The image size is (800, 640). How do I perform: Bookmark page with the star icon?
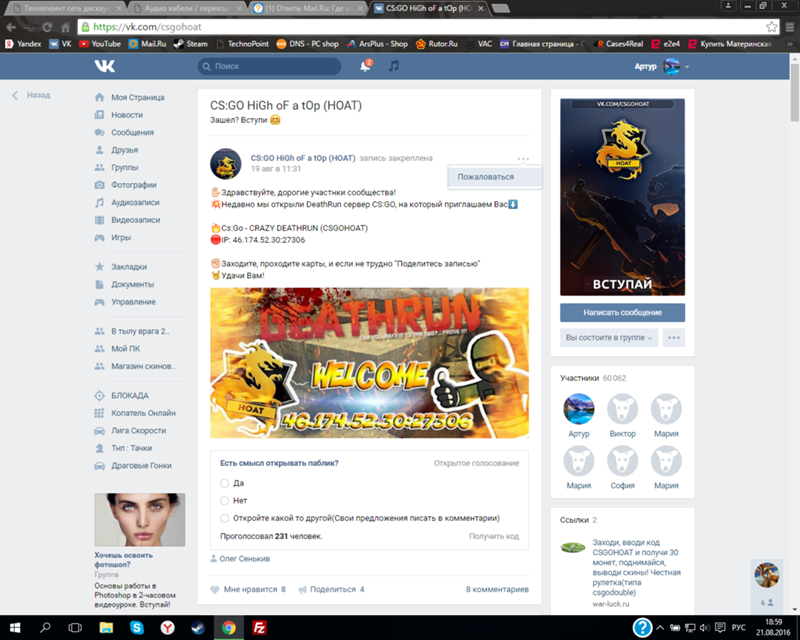[771, 27]
